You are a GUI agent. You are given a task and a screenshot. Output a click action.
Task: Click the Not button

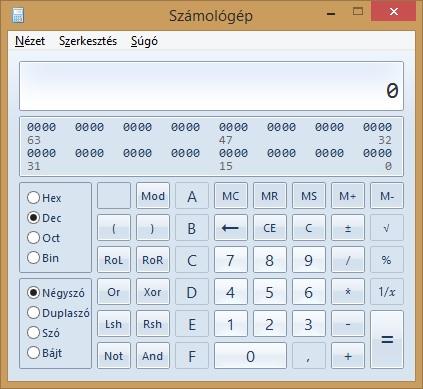(114, 356)
